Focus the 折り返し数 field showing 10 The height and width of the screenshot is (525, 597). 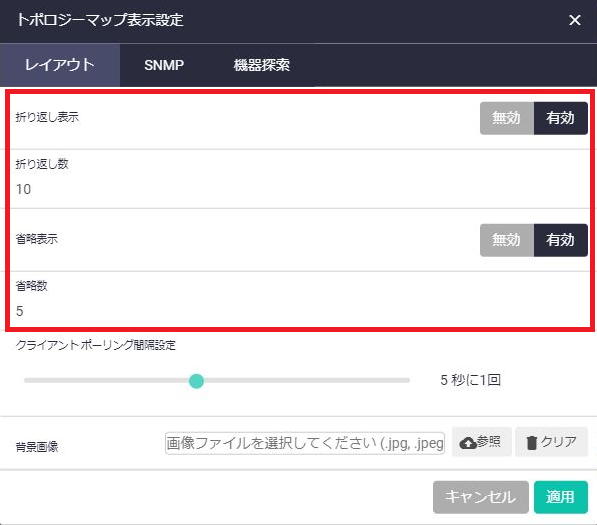pos(300,189)
